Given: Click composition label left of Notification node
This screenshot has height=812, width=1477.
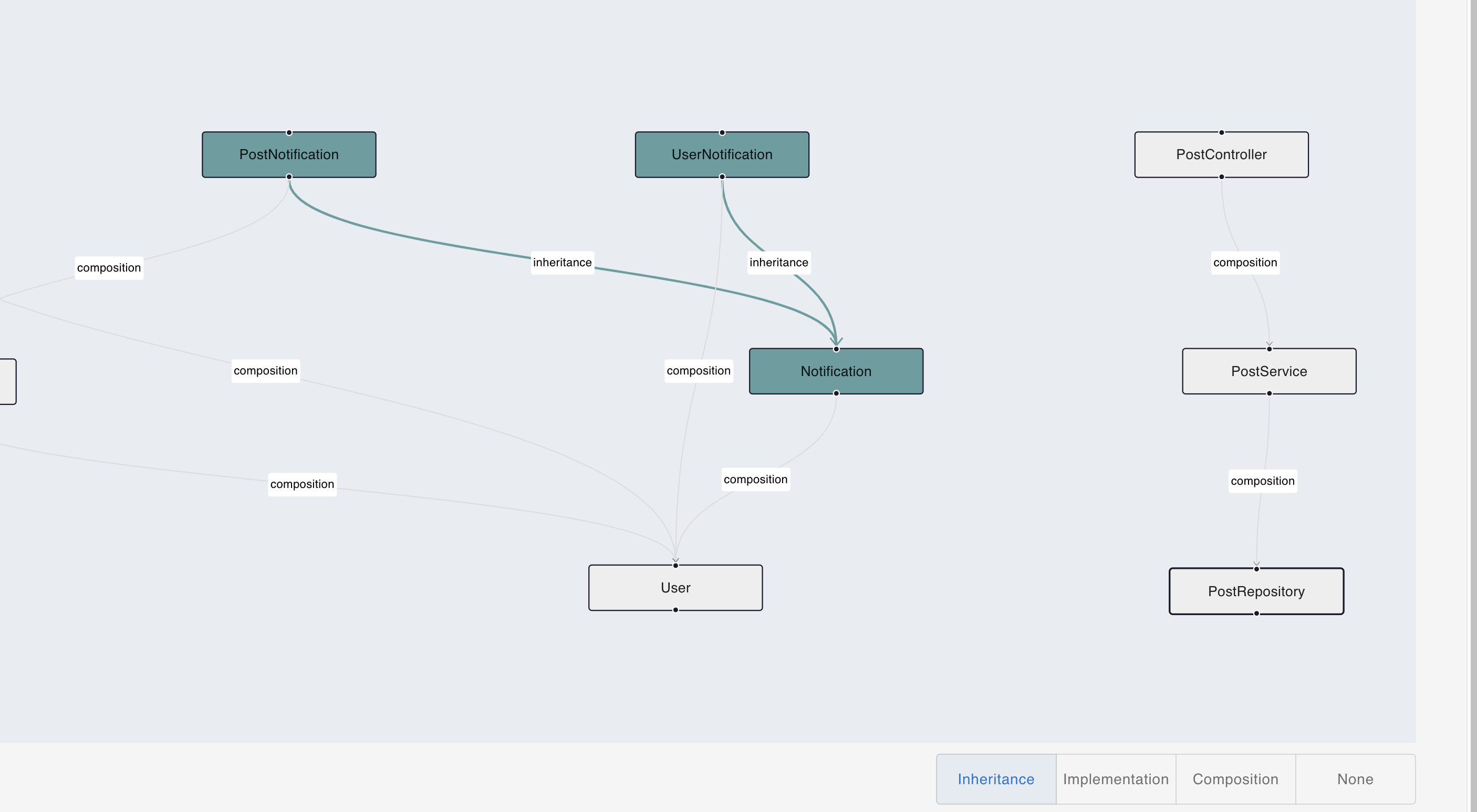Looking at the screenshot, I should (699, 371).
